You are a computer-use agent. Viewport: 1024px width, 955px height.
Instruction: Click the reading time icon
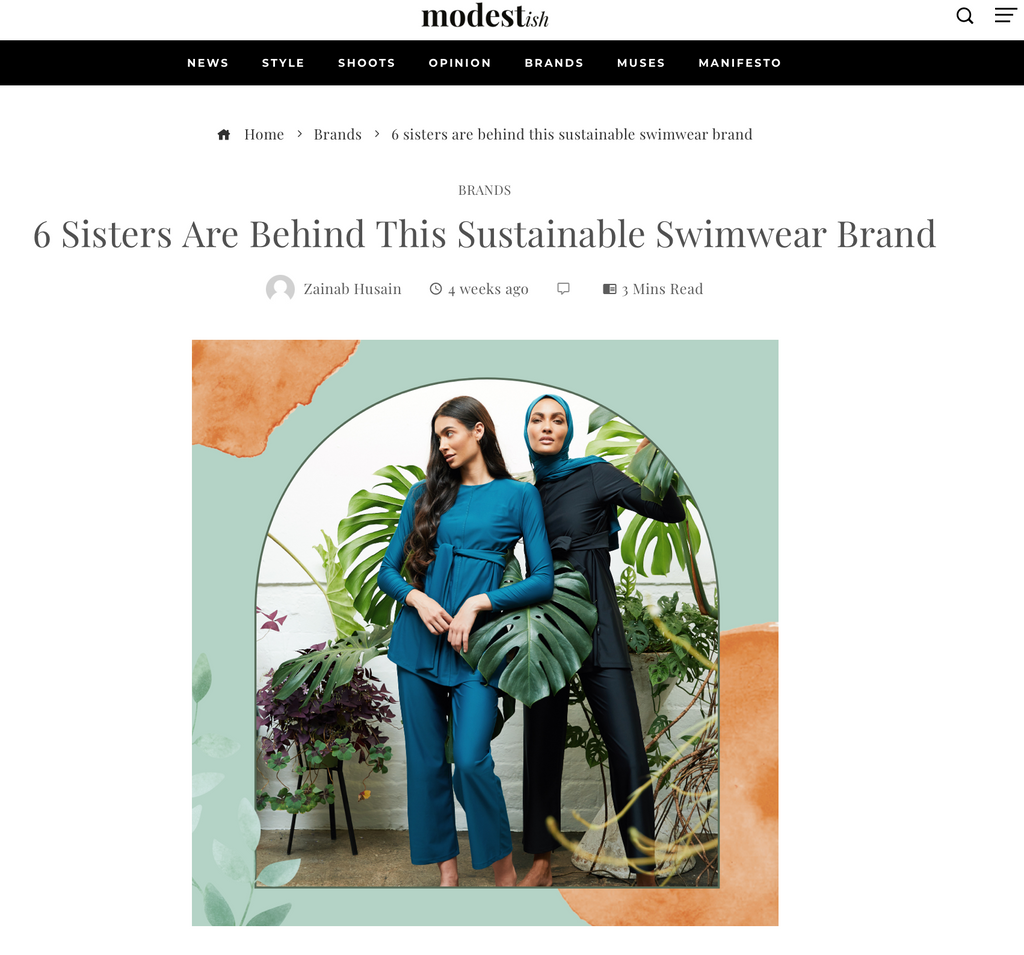pos(609,289)
